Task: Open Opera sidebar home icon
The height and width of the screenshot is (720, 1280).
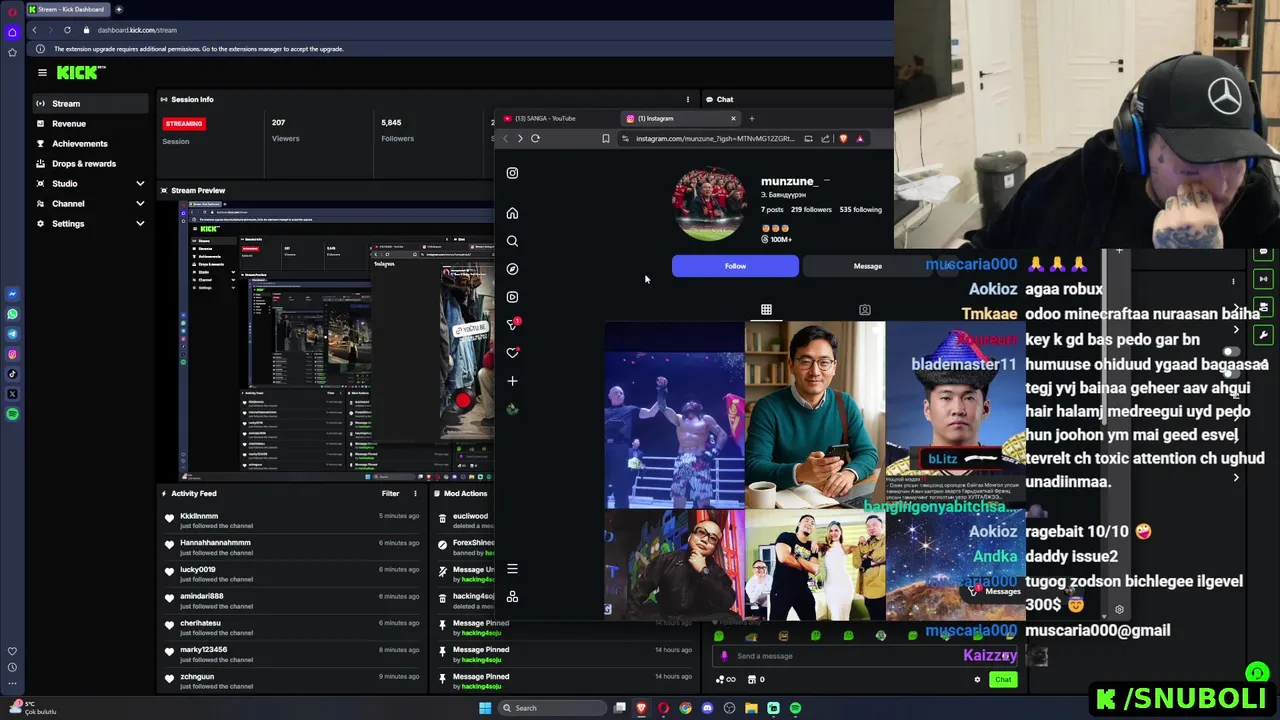Action: [12, 32]
